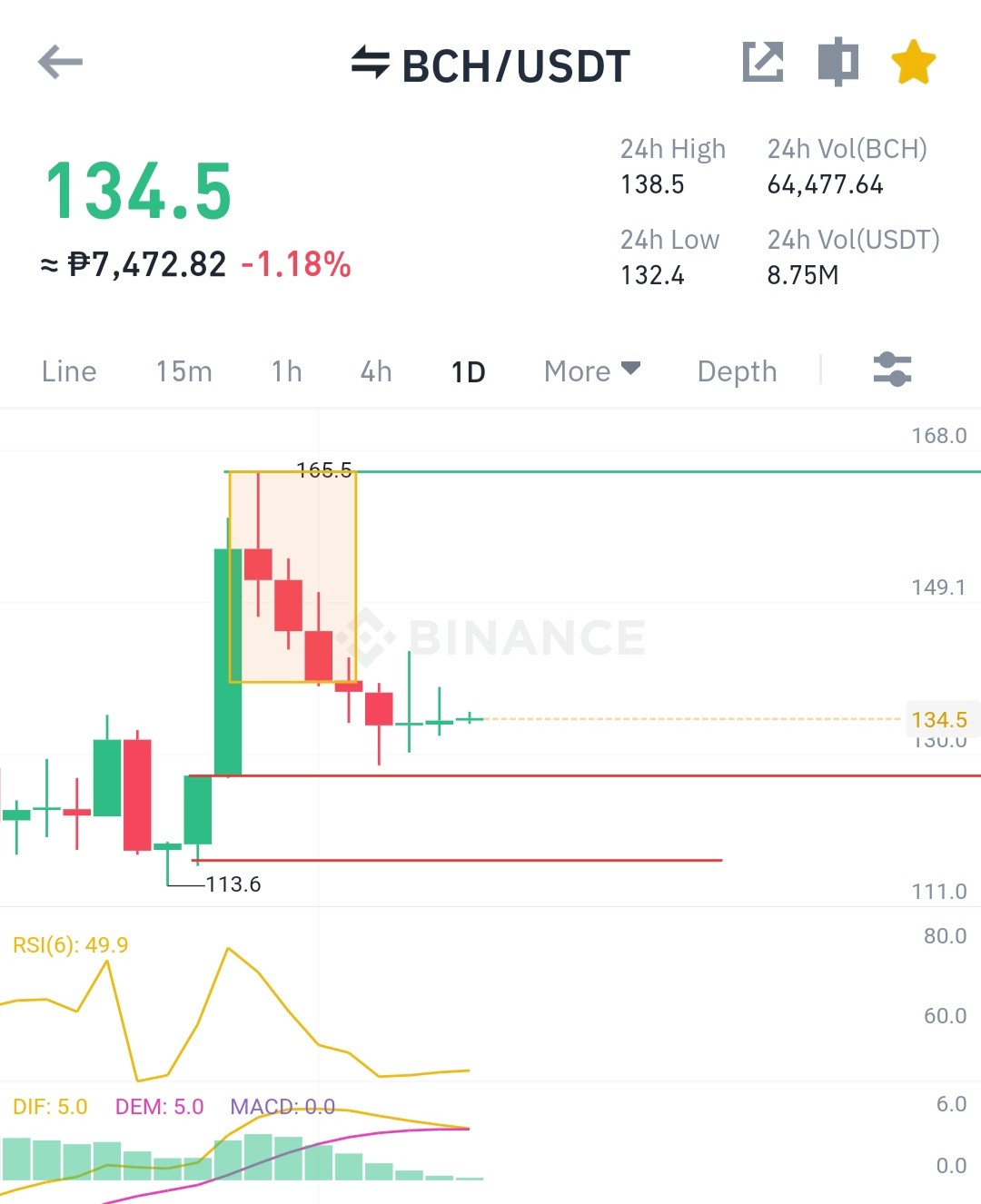The height and width of the screenshot is (1204, 981).
Task: Tap the back arrow icon
Action: [60, 62]
